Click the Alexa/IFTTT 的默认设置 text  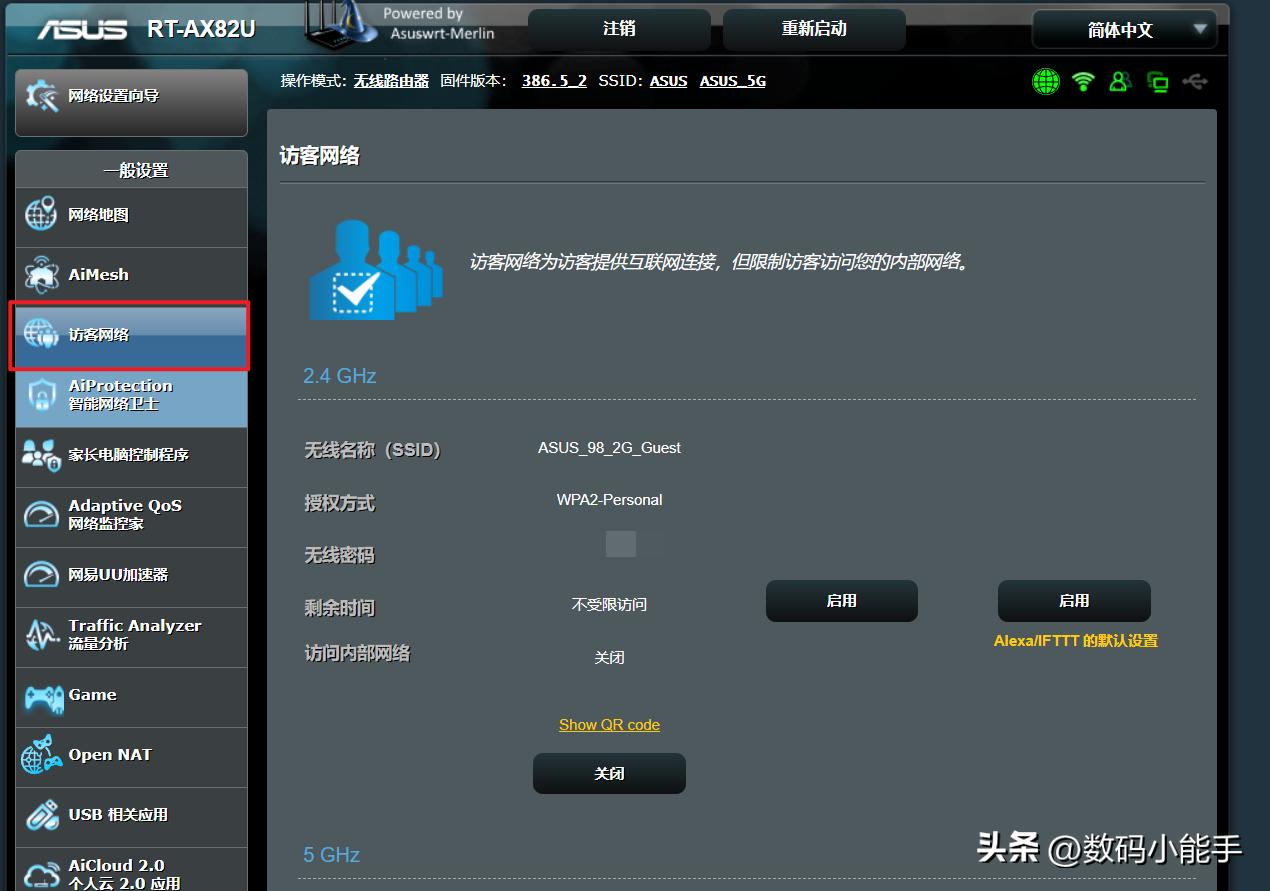click(1076, 641)
